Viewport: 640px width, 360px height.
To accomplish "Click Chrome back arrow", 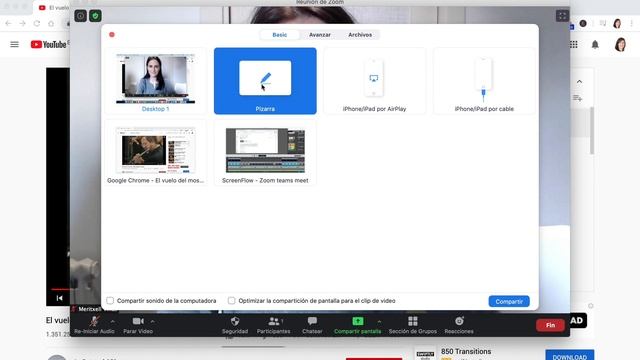I will click(9, 23).
